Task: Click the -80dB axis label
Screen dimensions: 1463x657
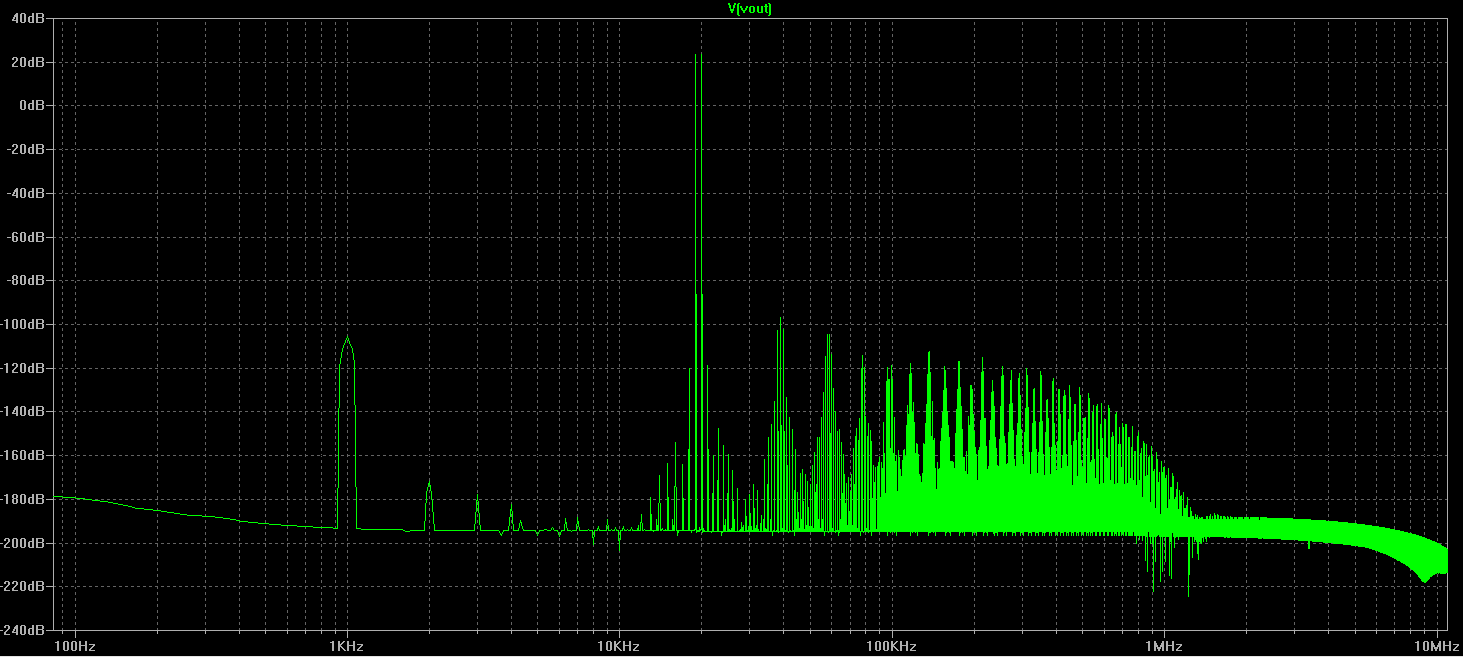Action: [x=28, y=281]
